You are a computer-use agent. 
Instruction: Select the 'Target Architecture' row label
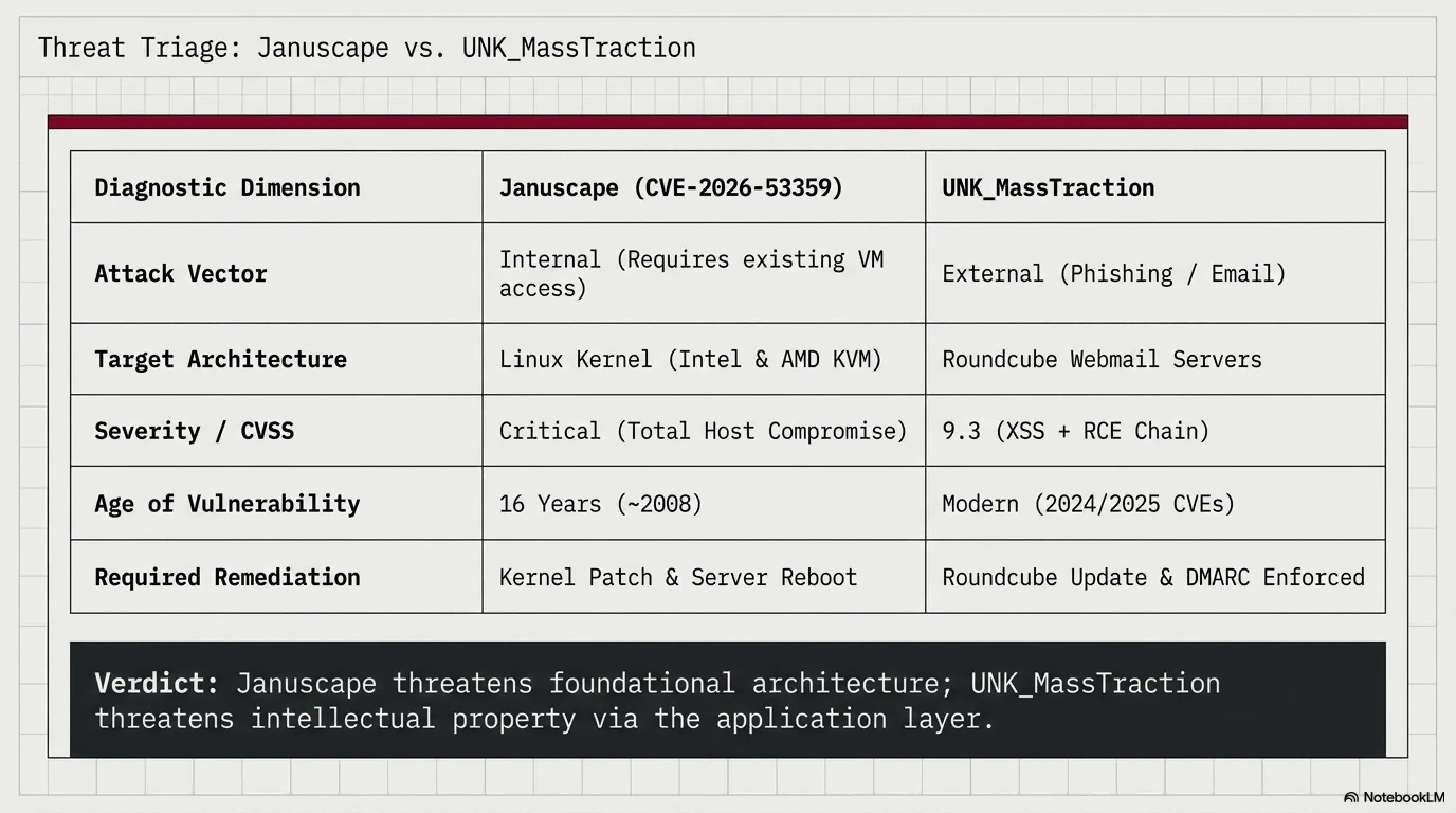(221, 359)
